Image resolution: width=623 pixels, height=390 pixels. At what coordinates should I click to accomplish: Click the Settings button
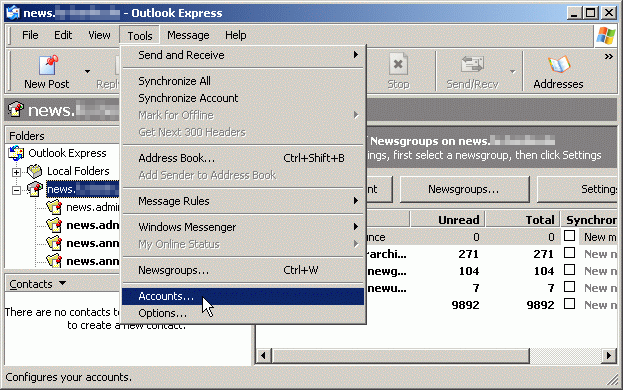(578, 189)
